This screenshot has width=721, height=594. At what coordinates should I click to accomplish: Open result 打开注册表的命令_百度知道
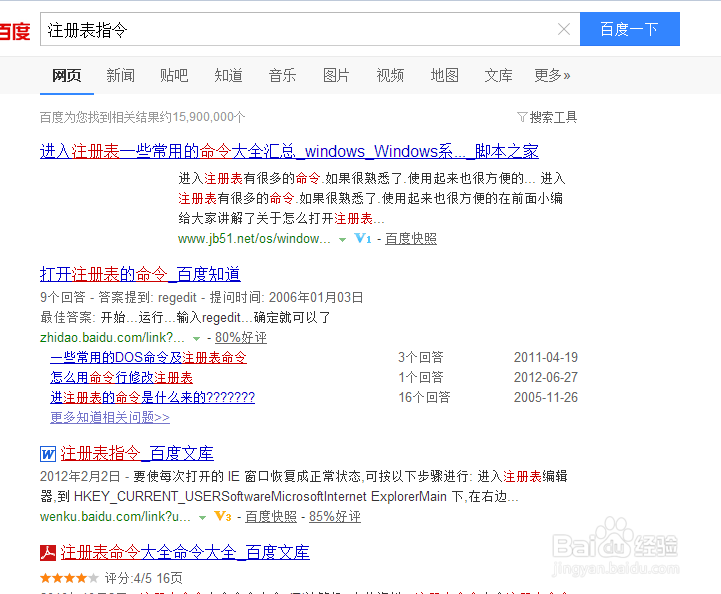pos(140,274)
